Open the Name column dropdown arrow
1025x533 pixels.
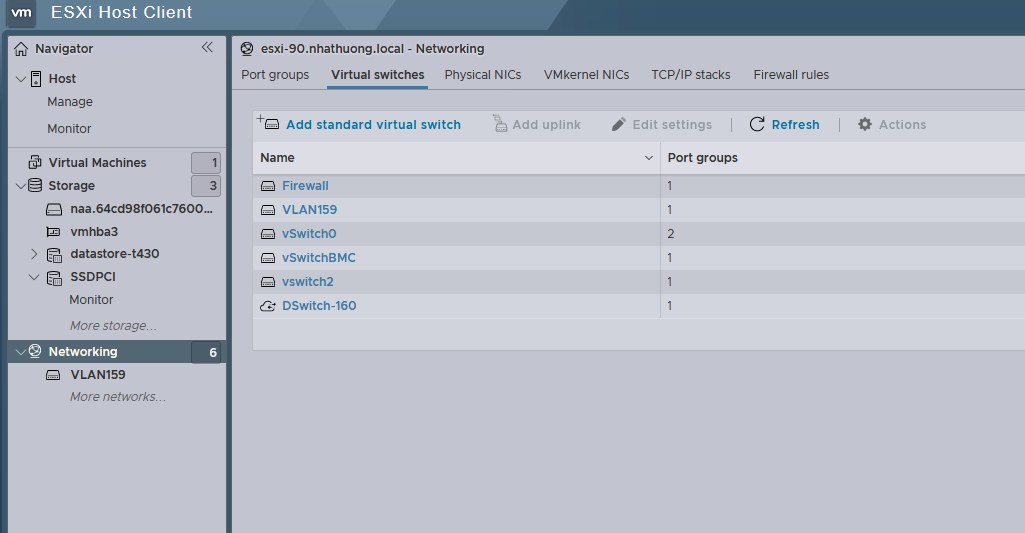pyautogui.click(x=648, y=158)
